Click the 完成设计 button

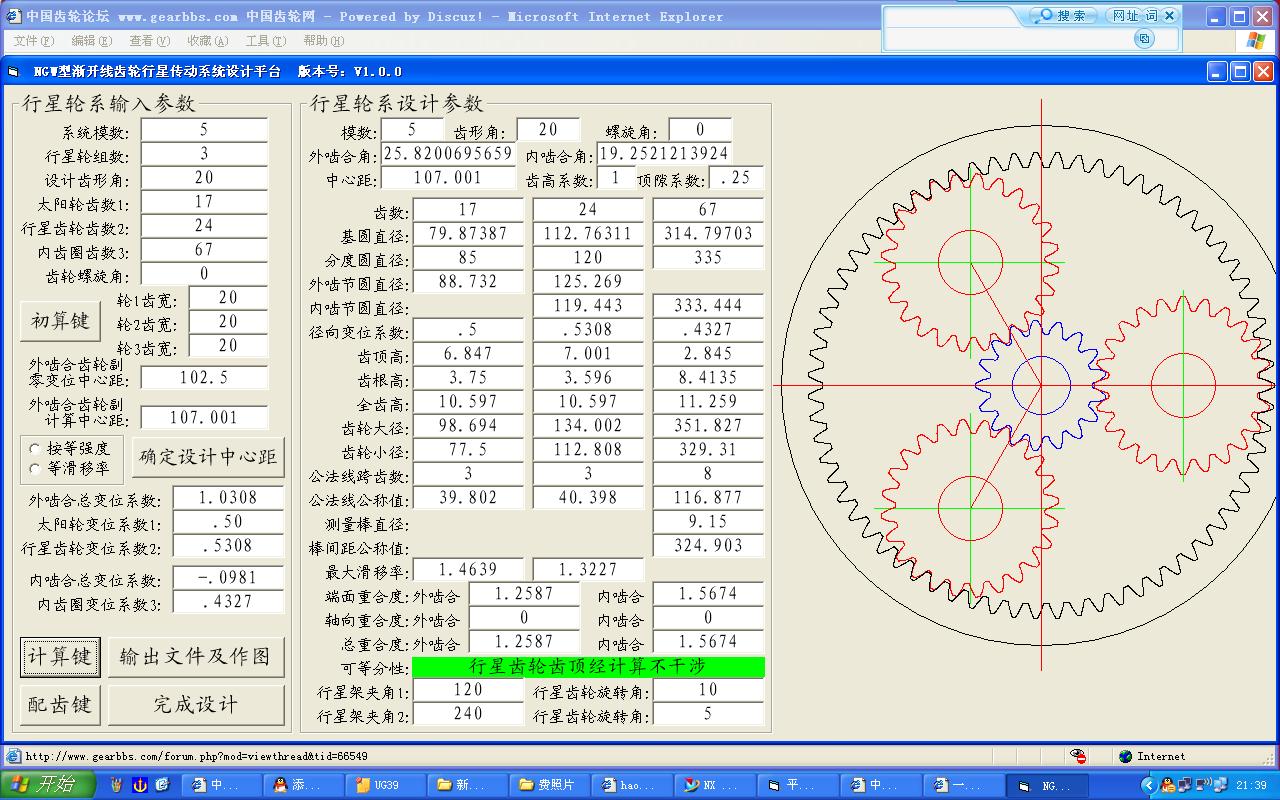point(196,705)
